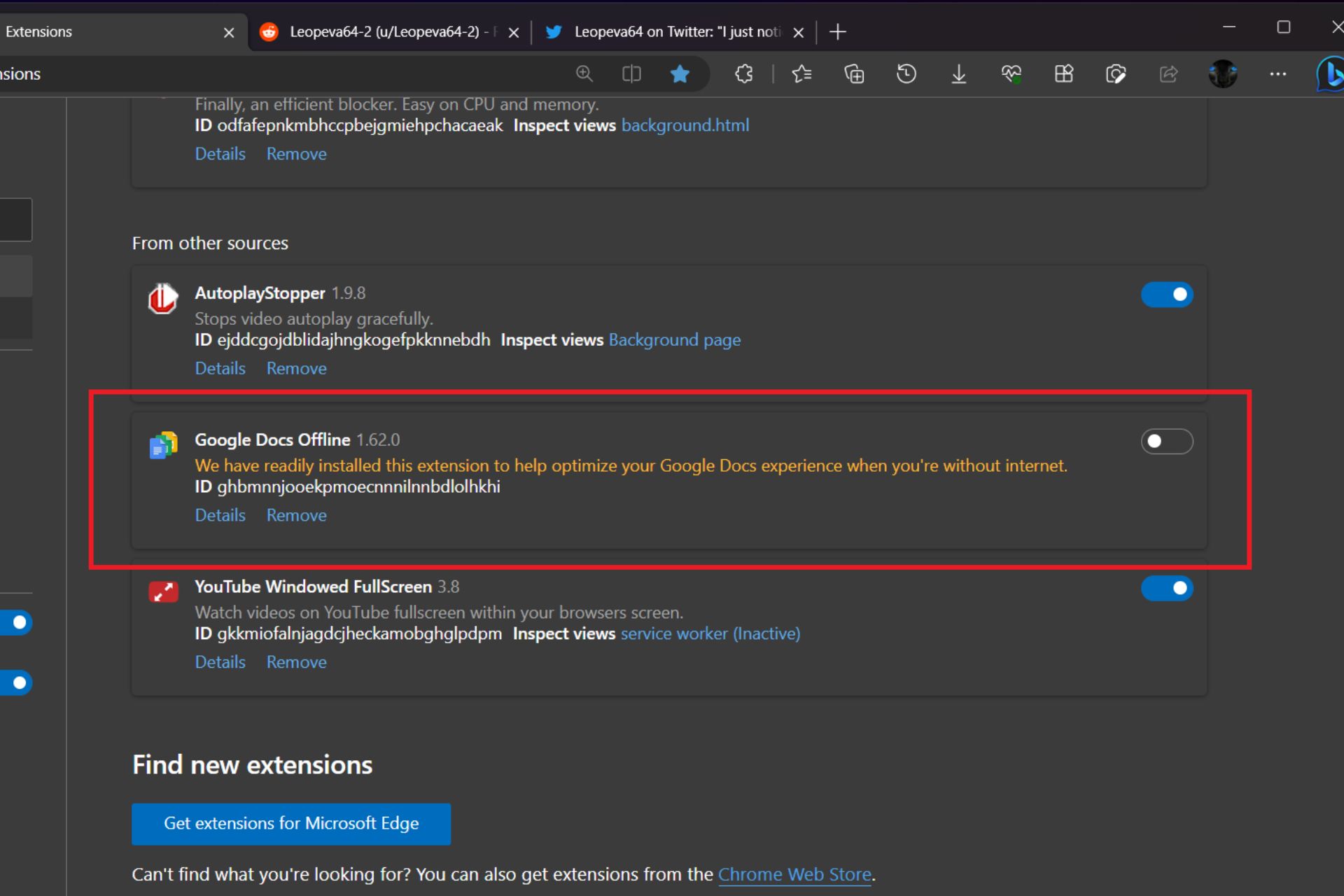The height and width of the screenshot is (896, 1344).
Task: Click the web capture toolbar icon
Action: tap(1116, 73)
